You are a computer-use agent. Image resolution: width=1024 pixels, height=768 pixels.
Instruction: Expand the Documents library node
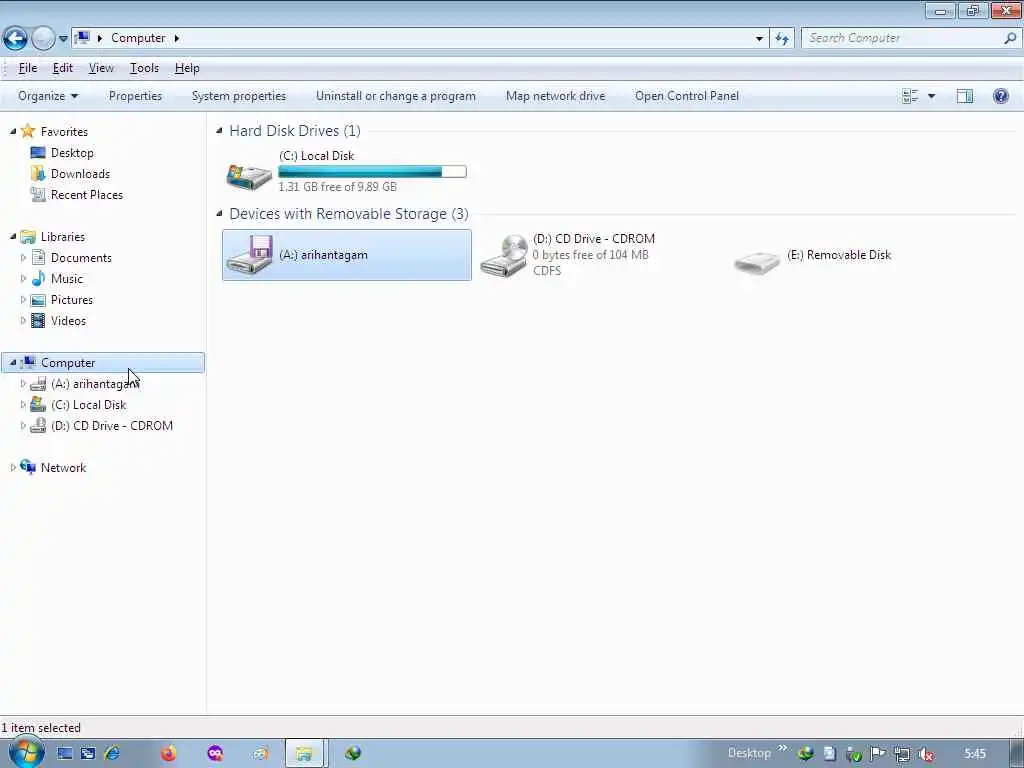coord(23,258)
